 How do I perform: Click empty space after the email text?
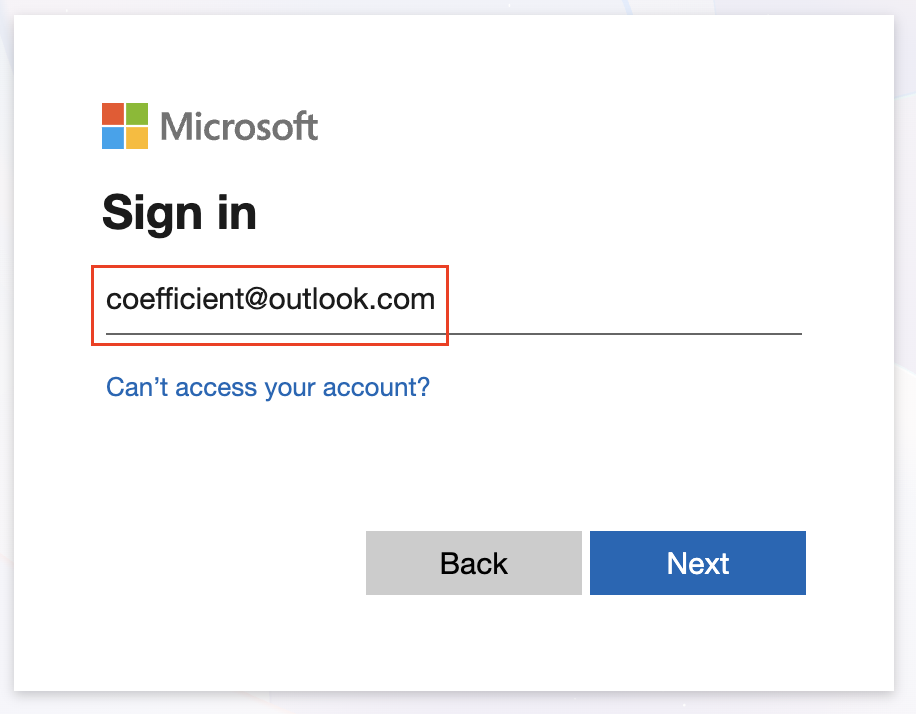point(620,300)
